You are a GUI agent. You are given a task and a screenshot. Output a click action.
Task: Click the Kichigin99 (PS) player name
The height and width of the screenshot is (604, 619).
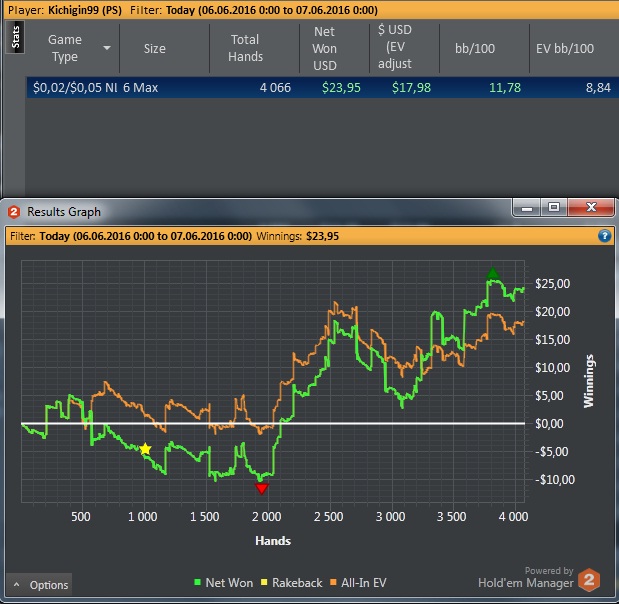pos(85,10)
